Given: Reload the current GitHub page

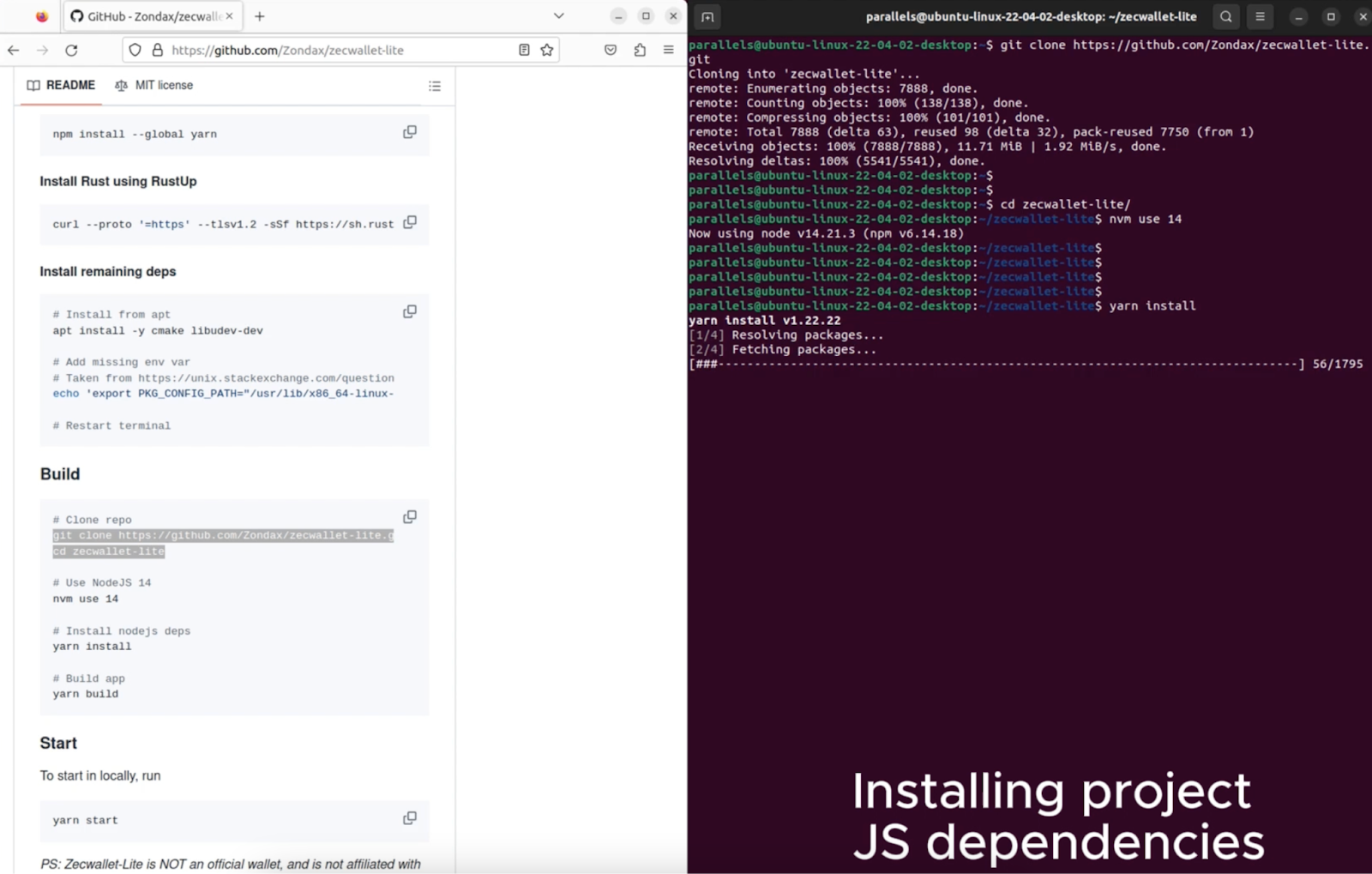Looking at the screenshot, I should click(72, 50).
